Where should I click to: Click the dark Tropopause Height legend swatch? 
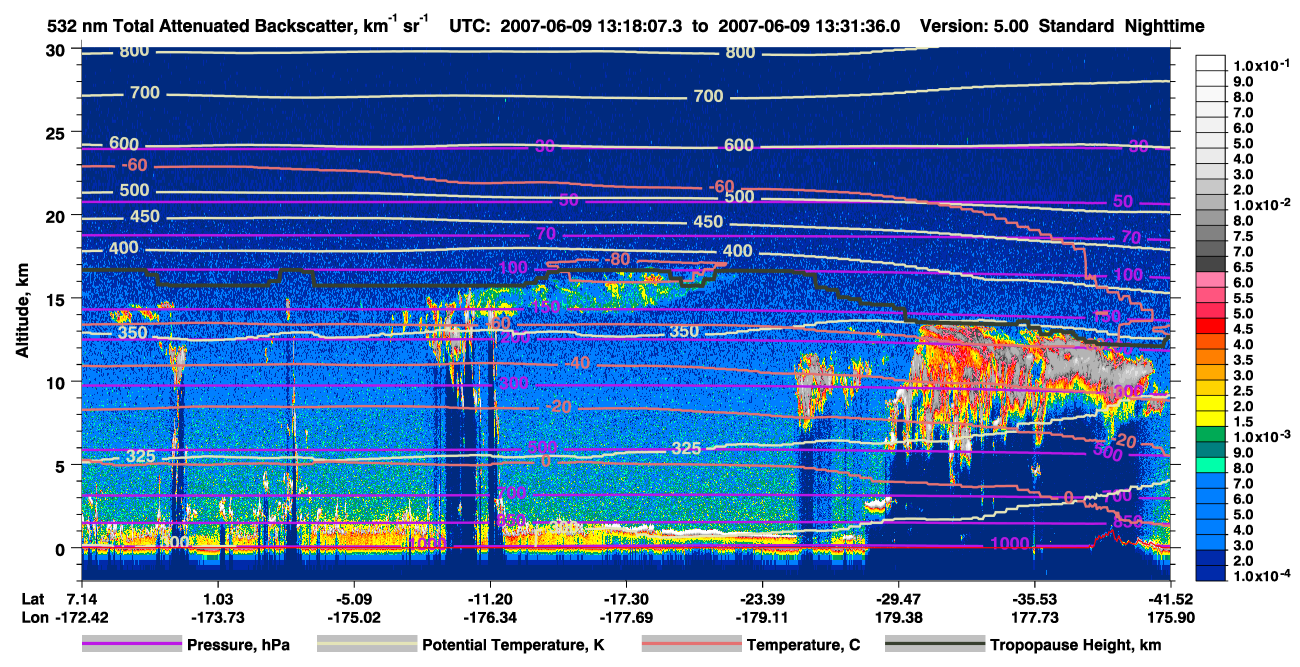pos(935,645)
